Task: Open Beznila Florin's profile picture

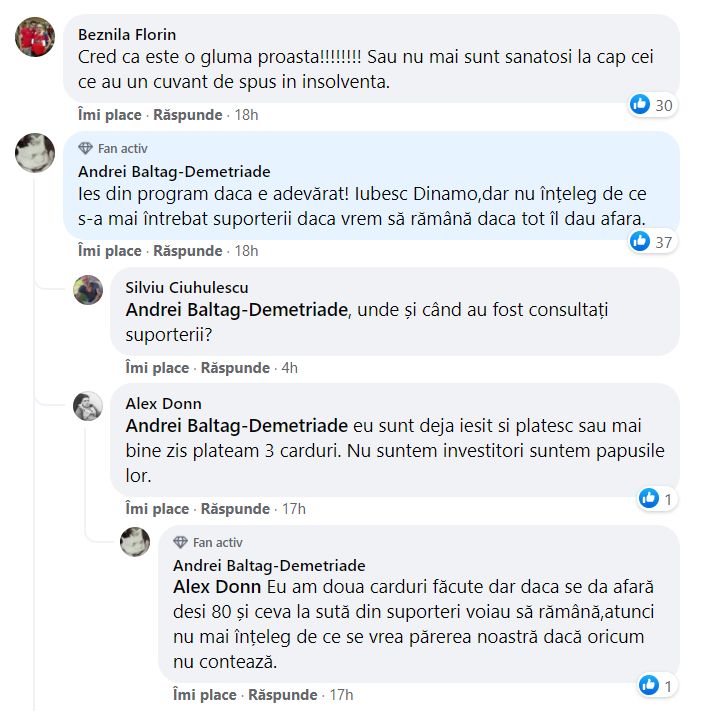Action: pos(35,37)
